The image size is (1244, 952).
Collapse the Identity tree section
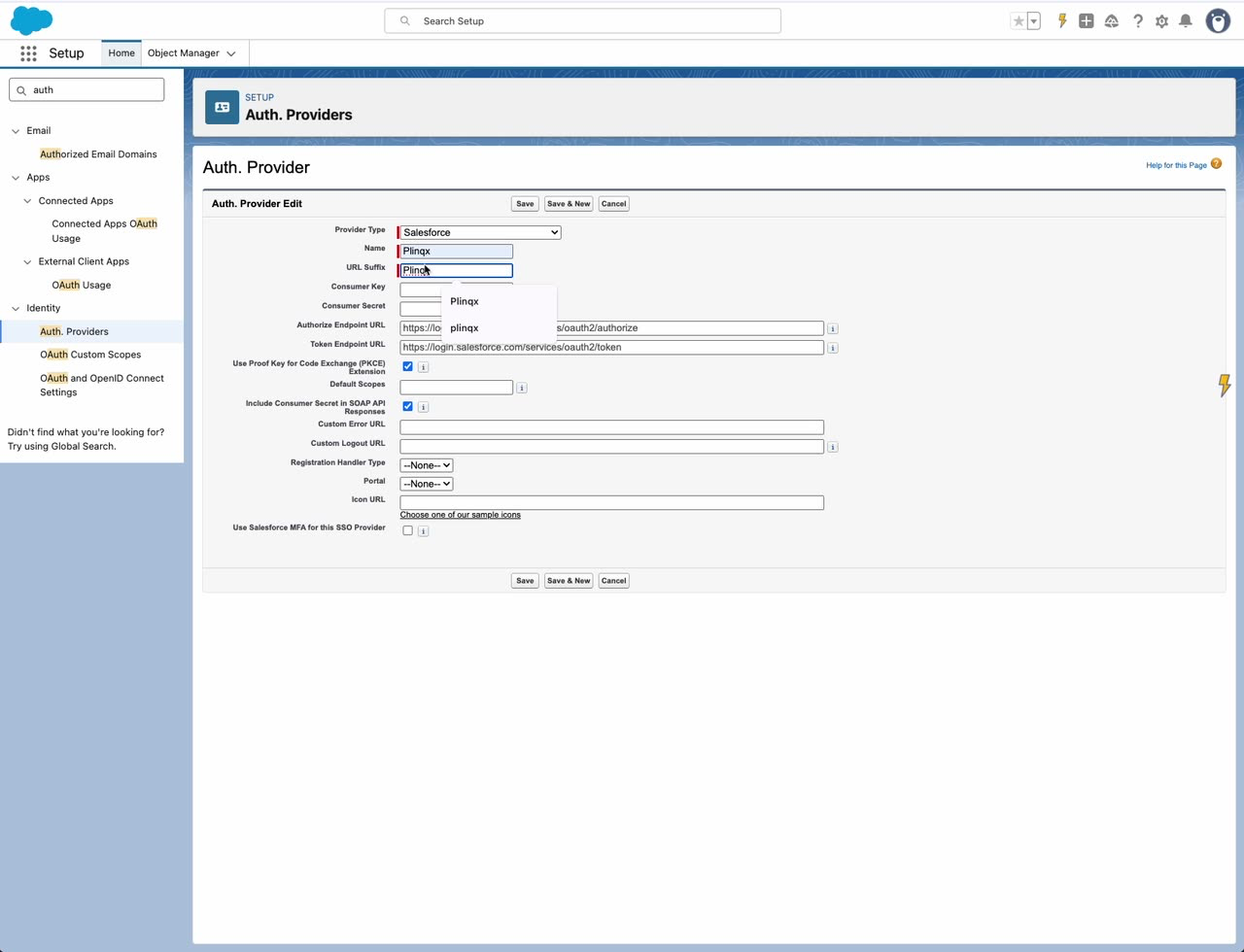click(16, 309)
